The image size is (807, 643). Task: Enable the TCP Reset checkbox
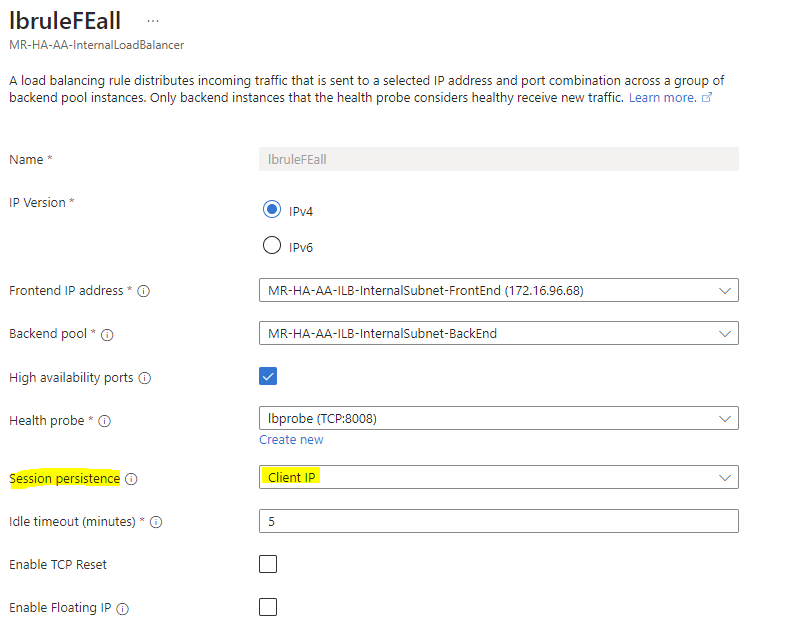pos(268,564)
